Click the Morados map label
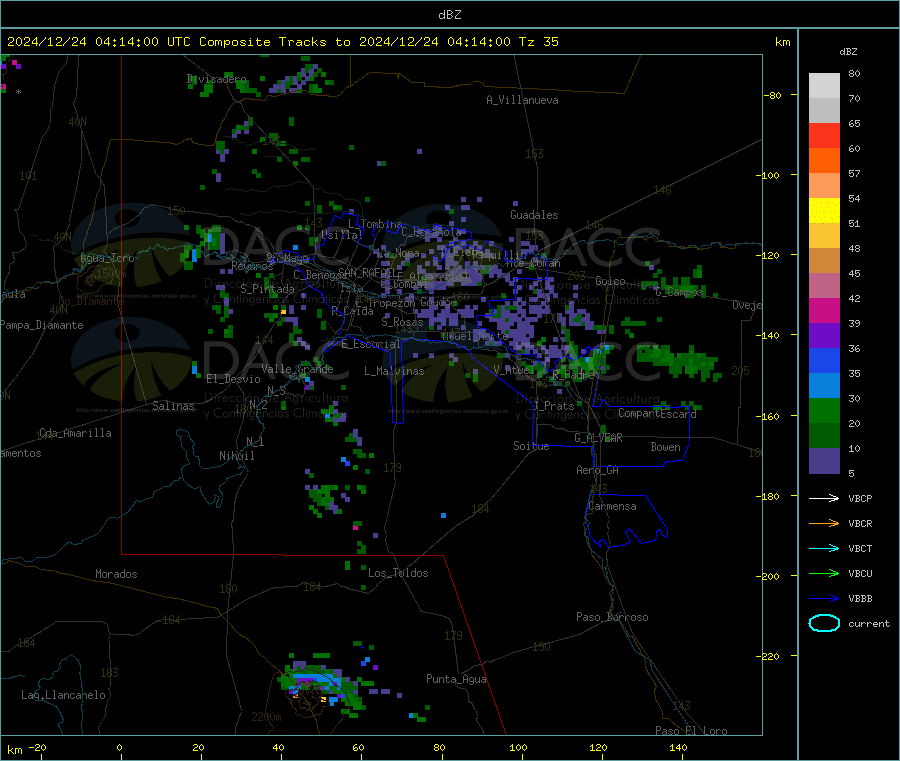This screenshot has height=761, width=900. click(x=116, y=574)
